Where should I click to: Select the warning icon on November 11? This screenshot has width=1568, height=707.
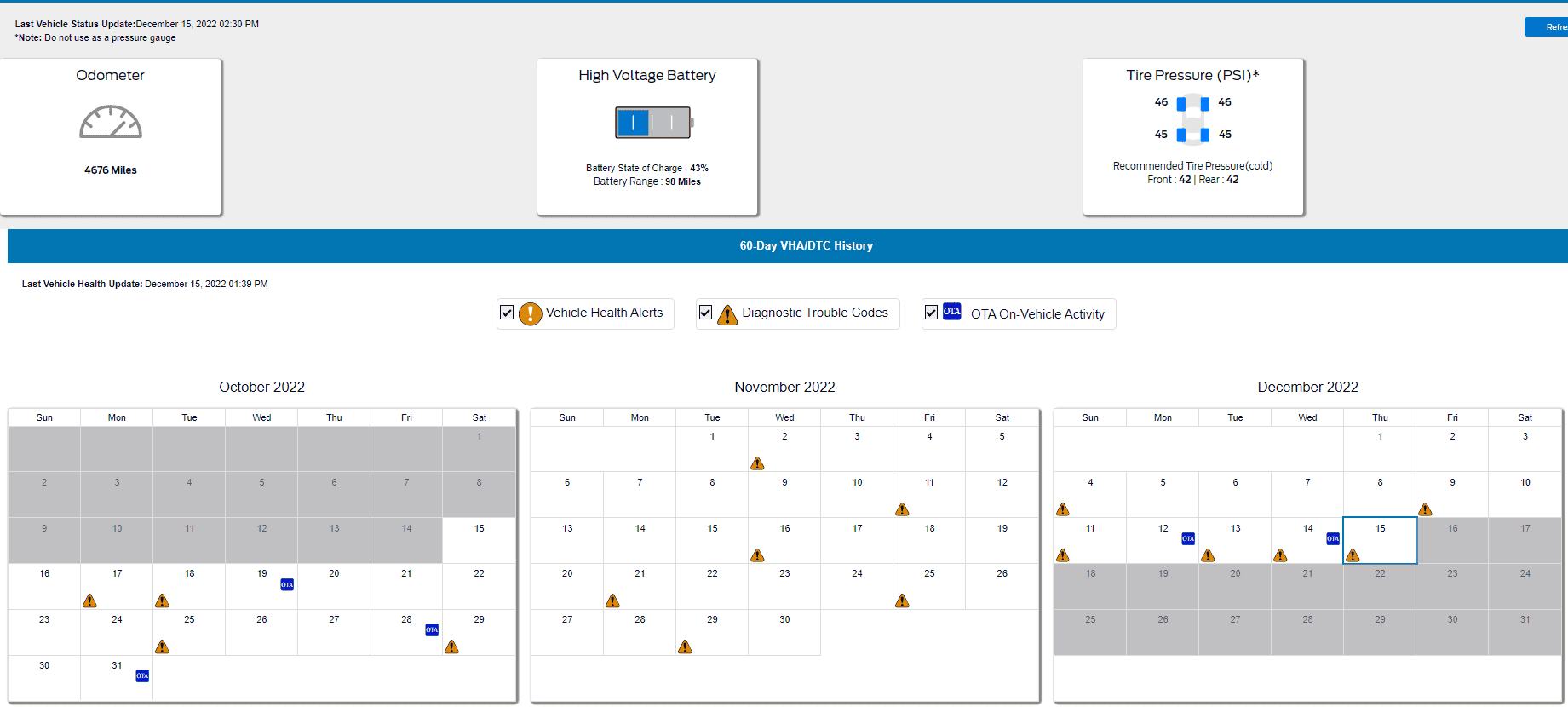pos(902,509)
